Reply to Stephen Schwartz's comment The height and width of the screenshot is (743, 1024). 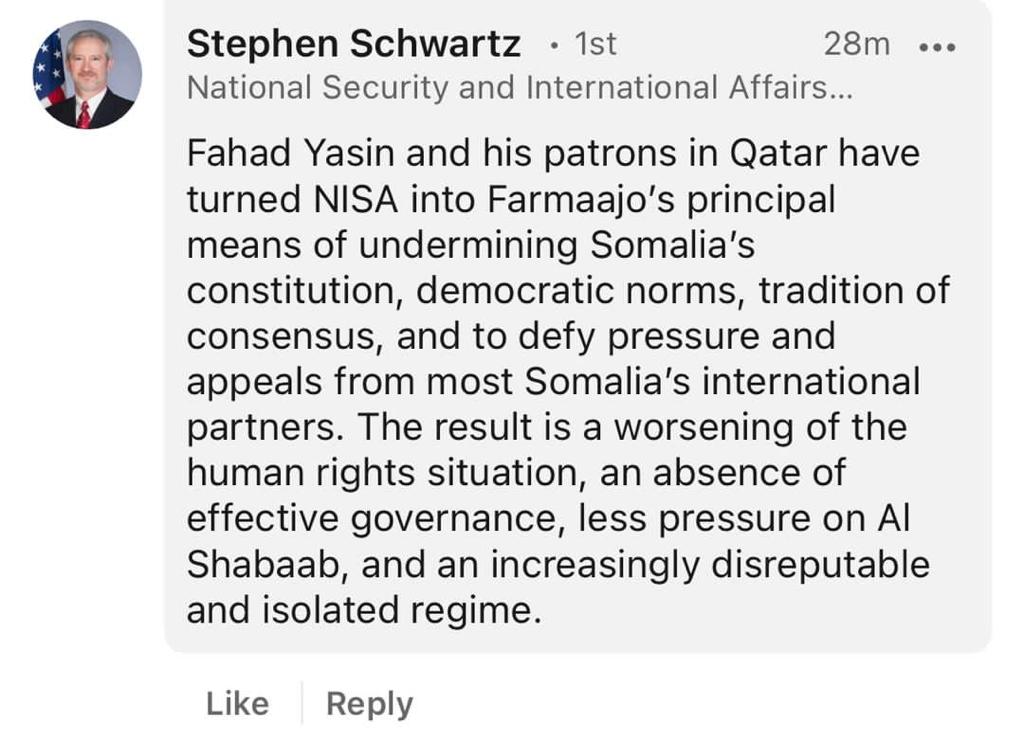(370, 704)
